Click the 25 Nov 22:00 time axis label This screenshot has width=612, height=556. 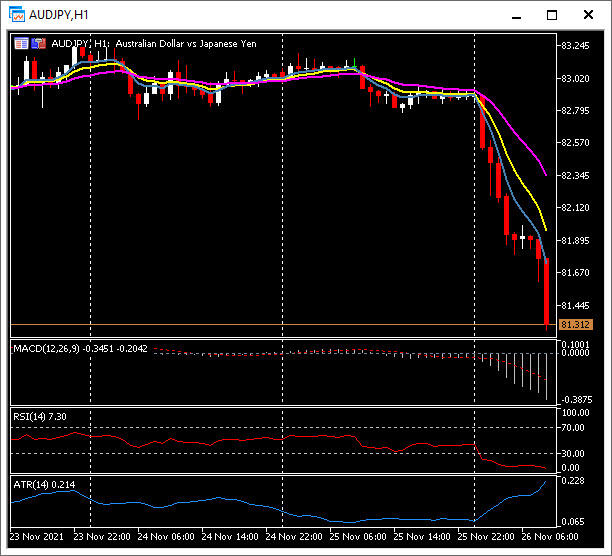click(x=486, y=536)
